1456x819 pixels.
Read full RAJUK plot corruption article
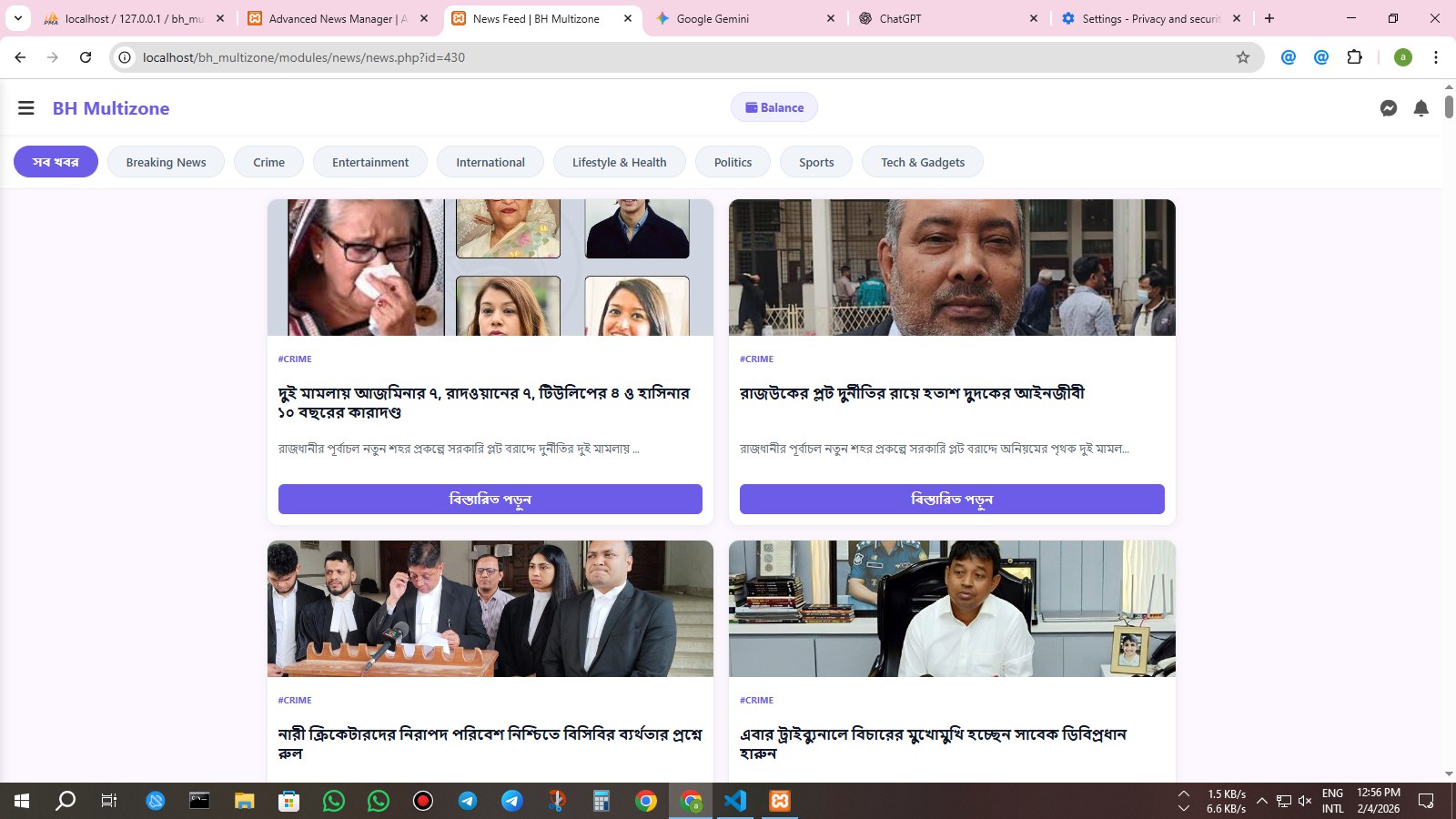(x=951, y=499)
